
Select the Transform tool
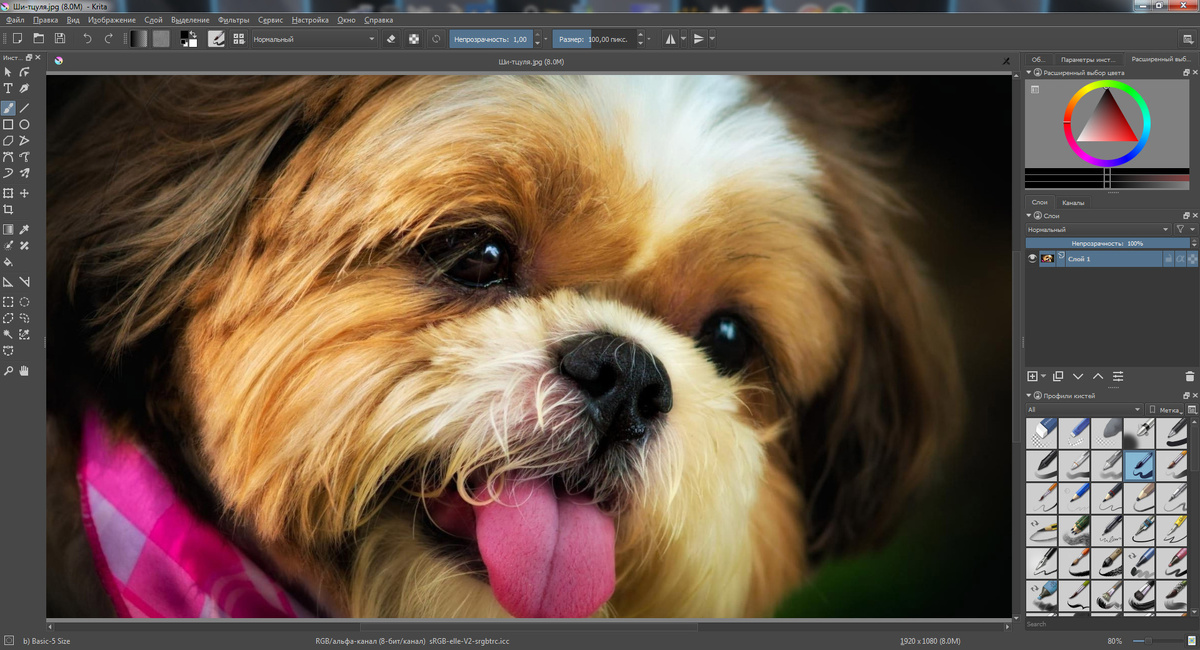(x=8, y=193)
